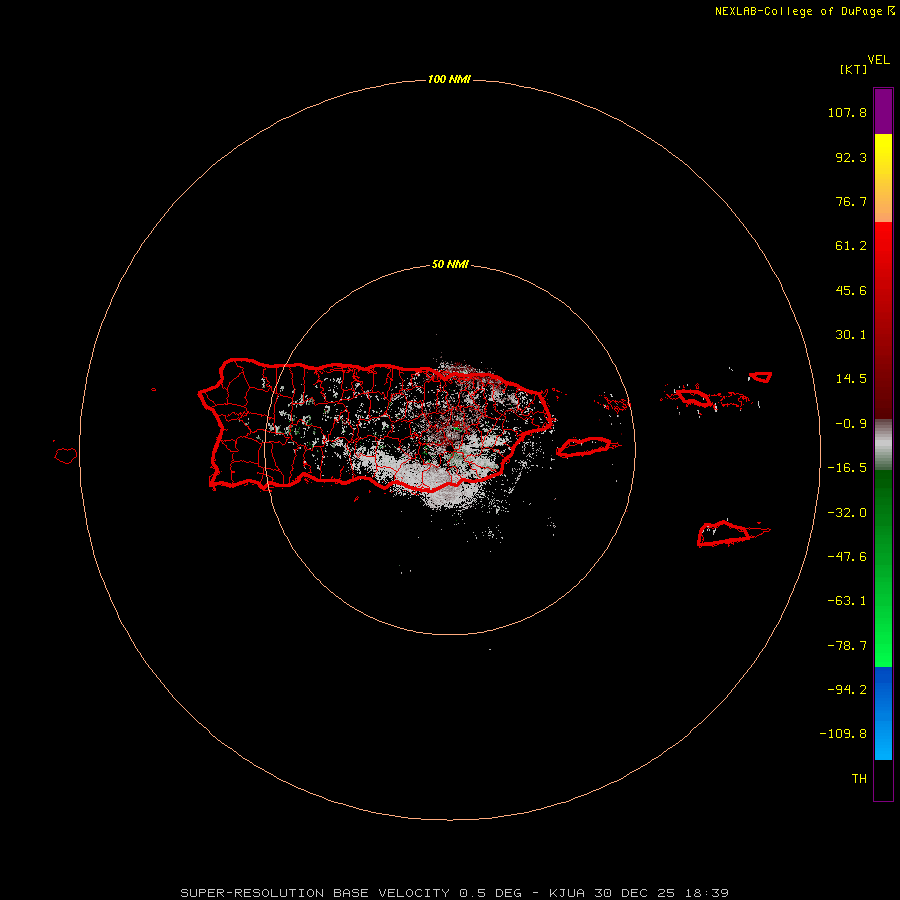Click the 61.2 velocity scale value
This screenshot has height=900, width=900.
tap(851, 246)
